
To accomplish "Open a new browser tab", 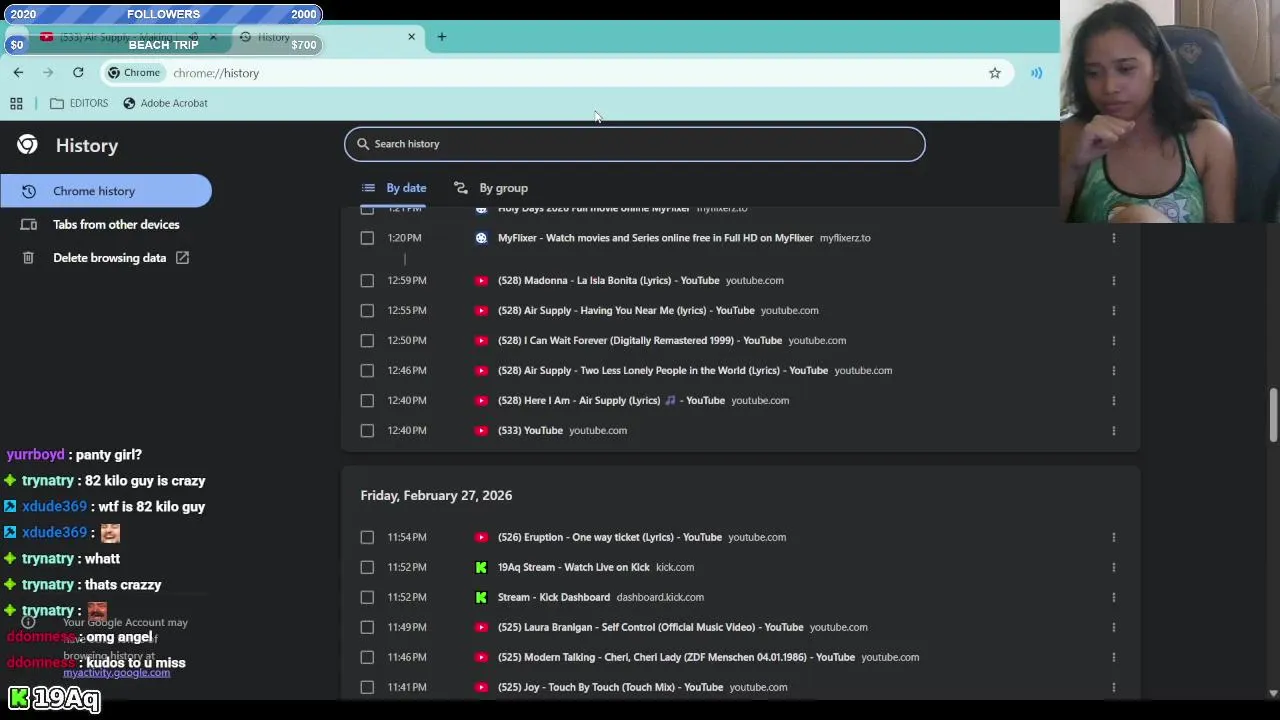I will tap(441, 37).
